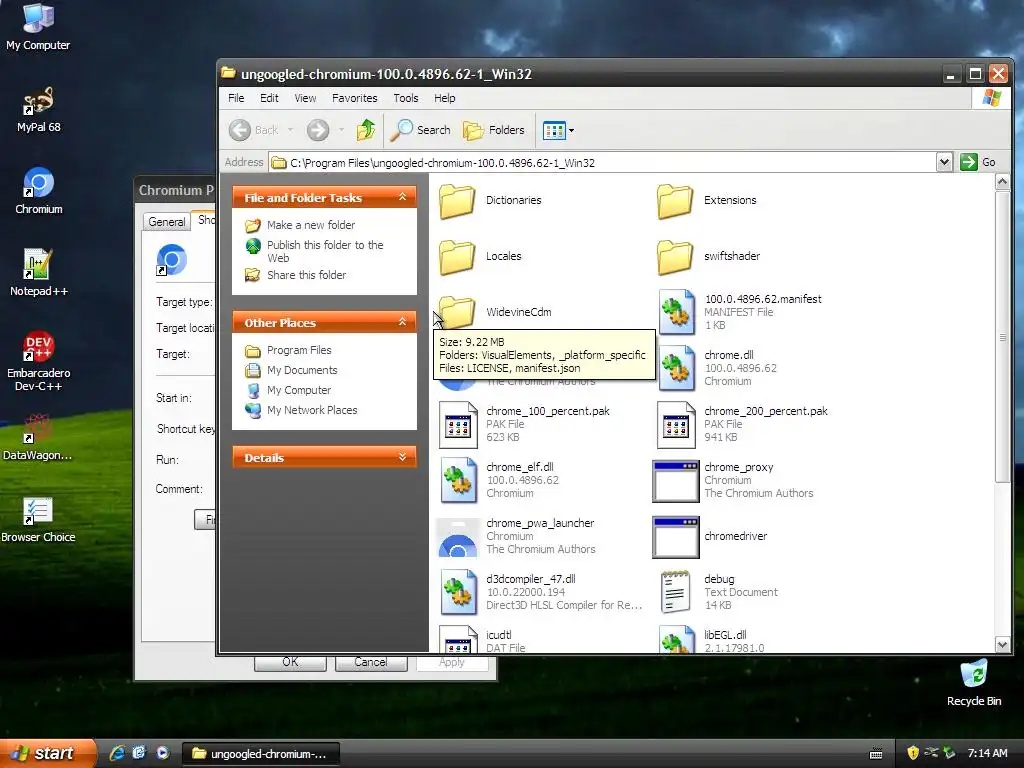Select the WidevineCdm folder

click(x=496, y=312)
